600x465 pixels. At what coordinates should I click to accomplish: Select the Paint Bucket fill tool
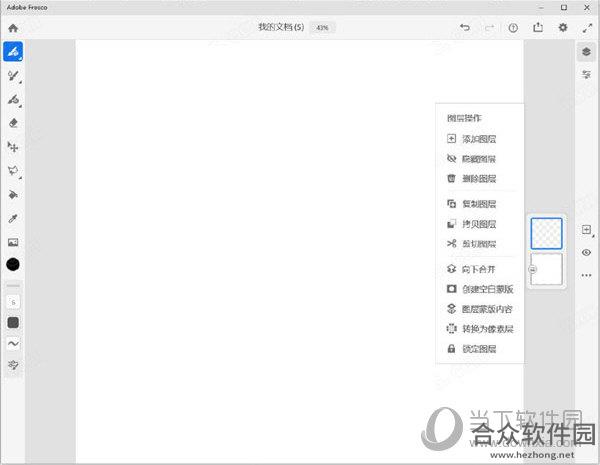(13, 195)
